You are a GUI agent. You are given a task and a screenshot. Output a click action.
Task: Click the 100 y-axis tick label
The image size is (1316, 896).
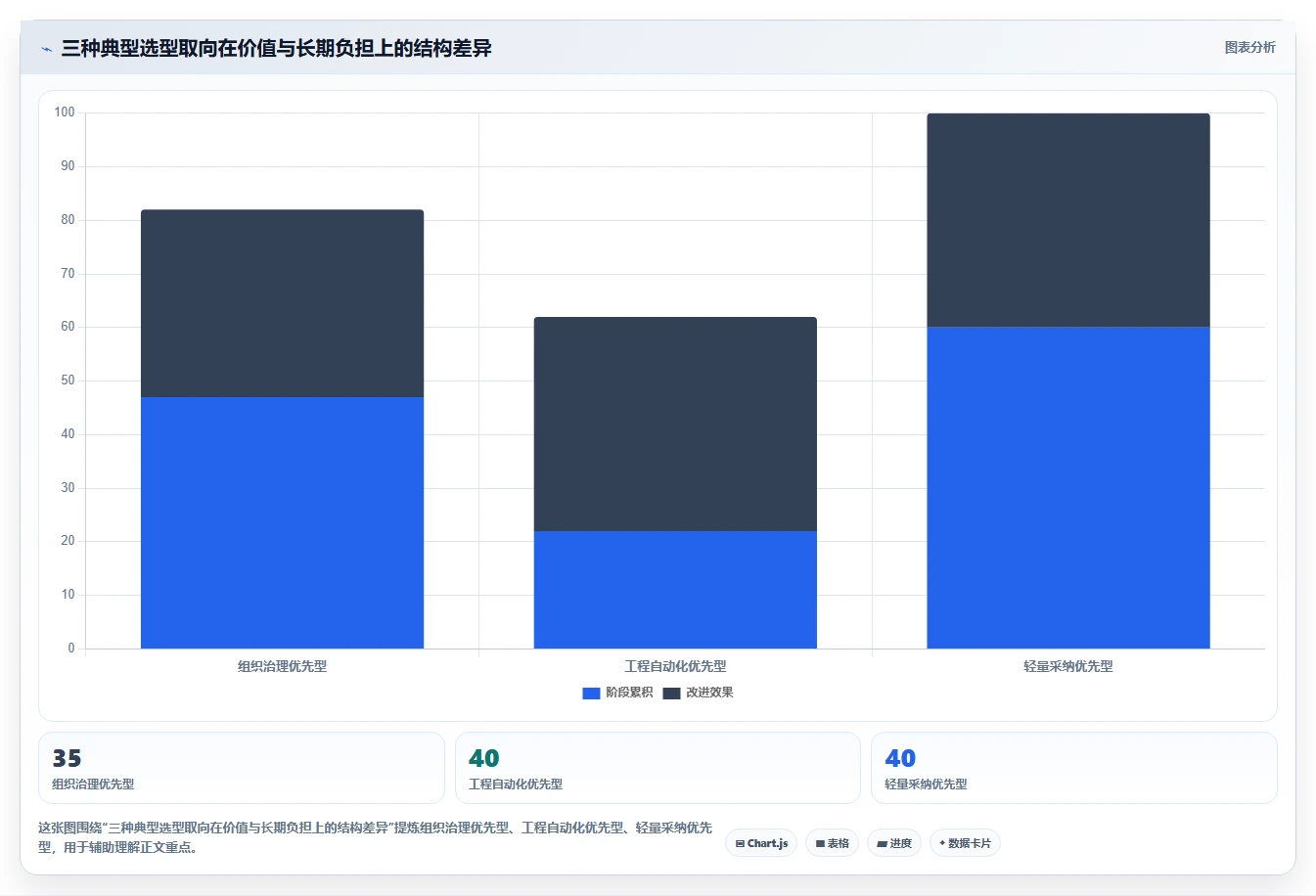click(x=65, y=112)
